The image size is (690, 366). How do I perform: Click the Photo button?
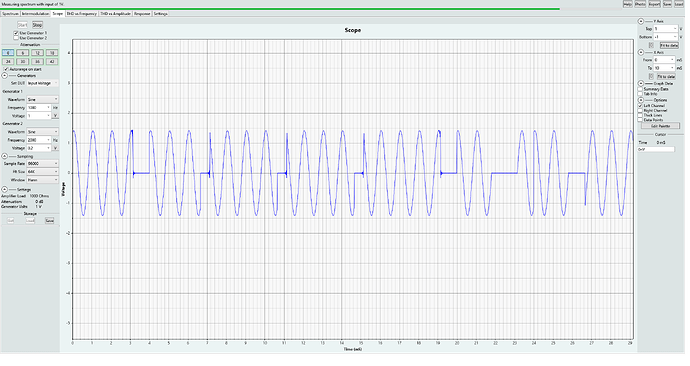point(640,4)
